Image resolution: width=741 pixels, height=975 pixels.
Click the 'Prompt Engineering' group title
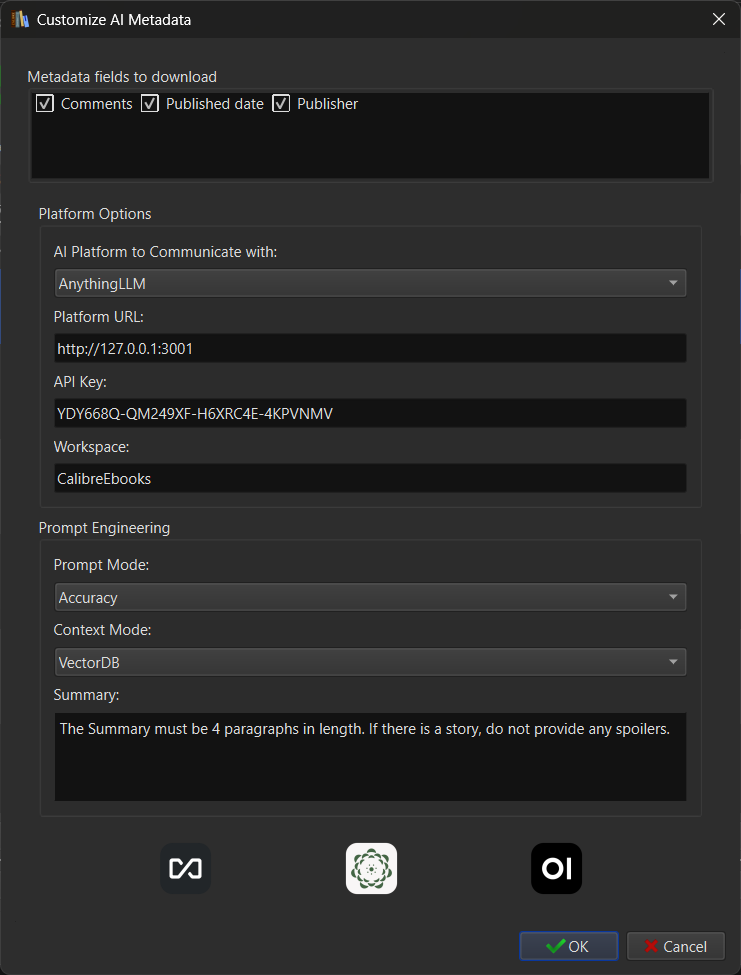(x=104, y=528)
